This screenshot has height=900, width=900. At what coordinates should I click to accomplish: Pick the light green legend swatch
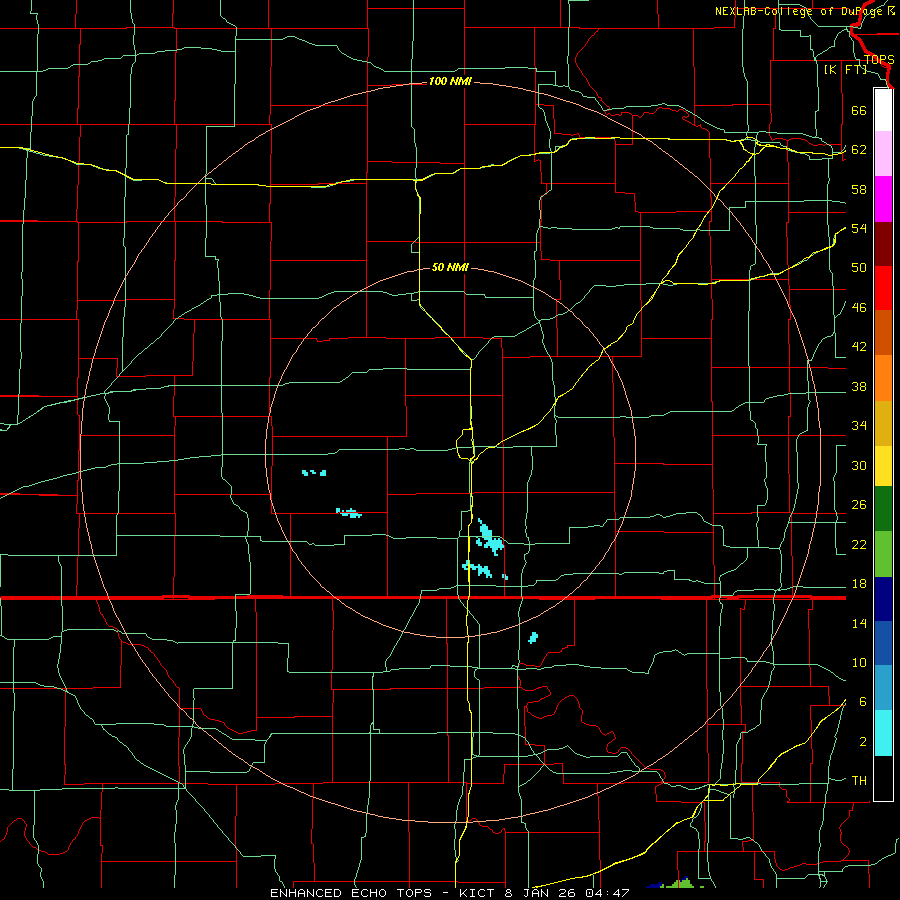tap(883, 554)
